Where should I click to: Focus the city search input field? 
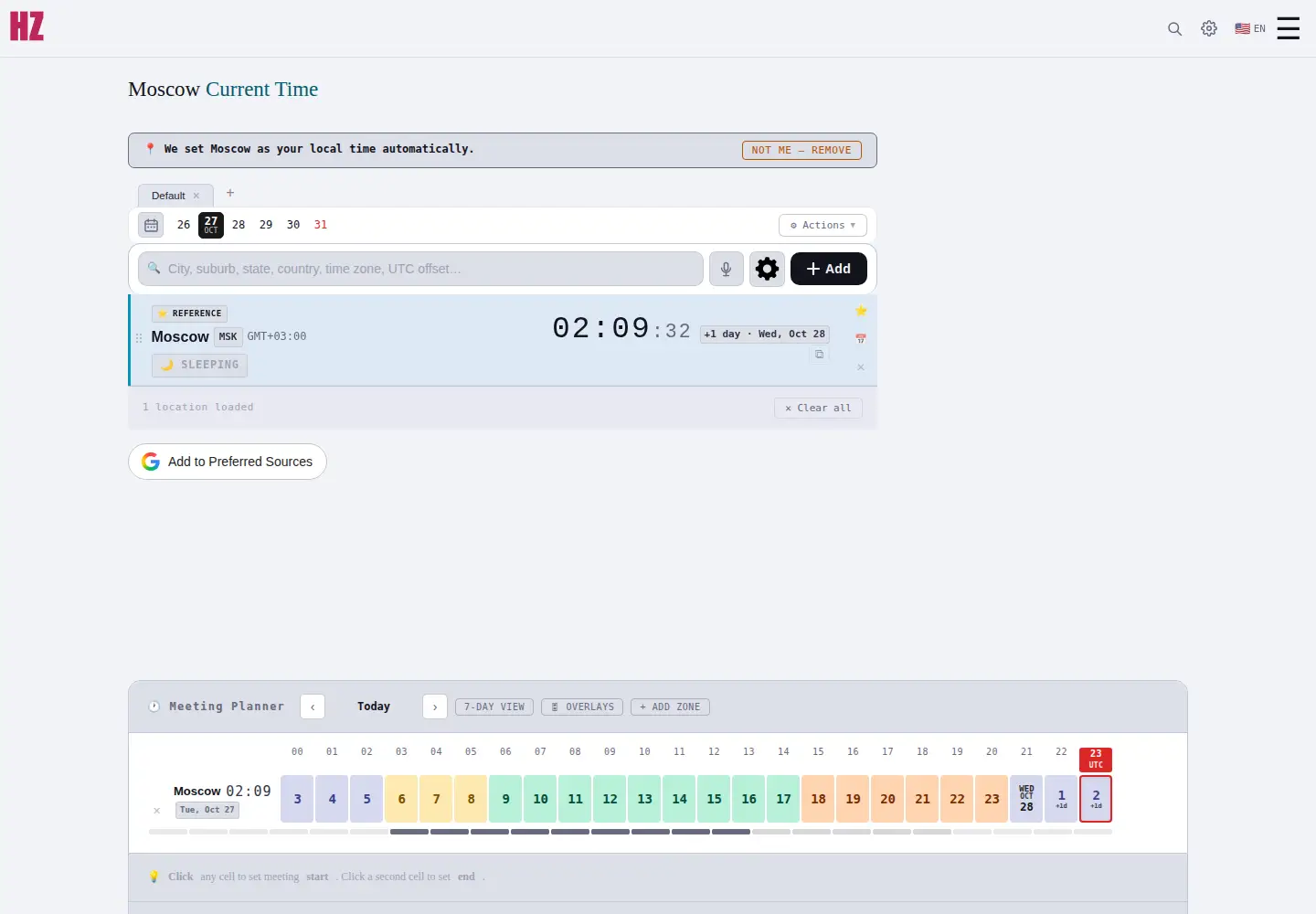click(420, 269)
